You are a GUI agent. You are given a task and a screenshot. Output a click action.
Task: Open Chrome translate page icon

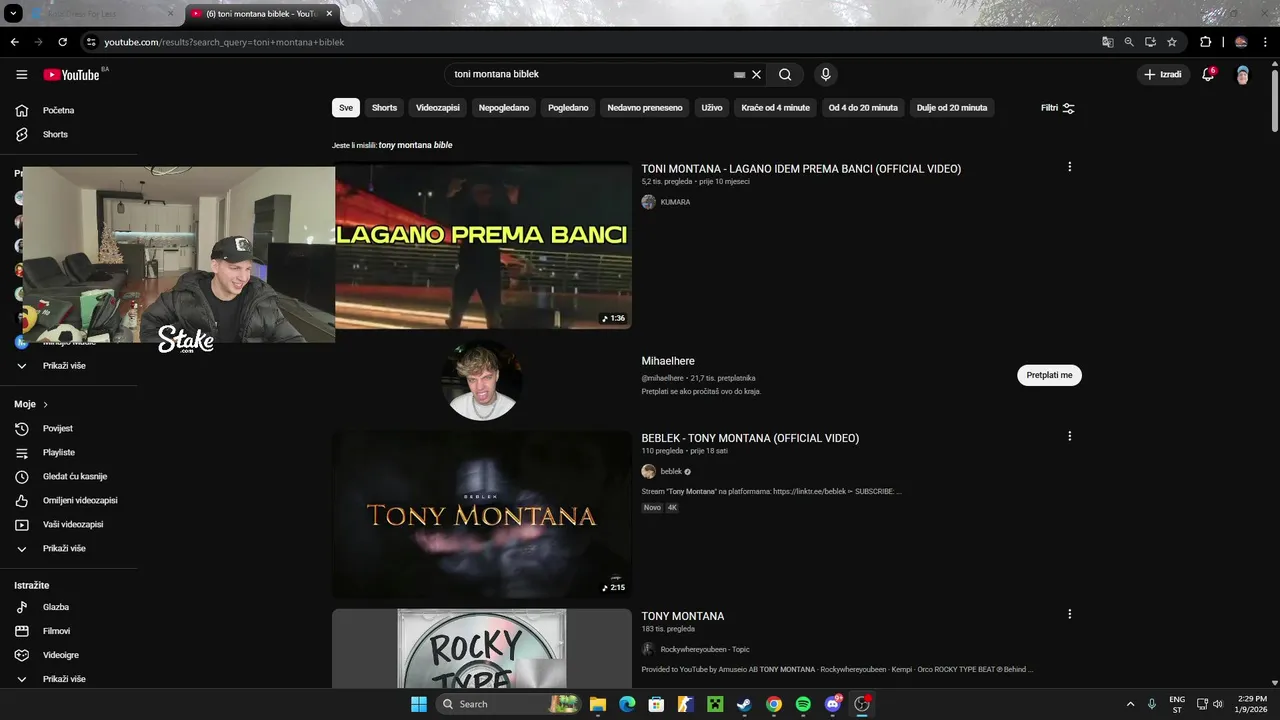click(1108, 42)
